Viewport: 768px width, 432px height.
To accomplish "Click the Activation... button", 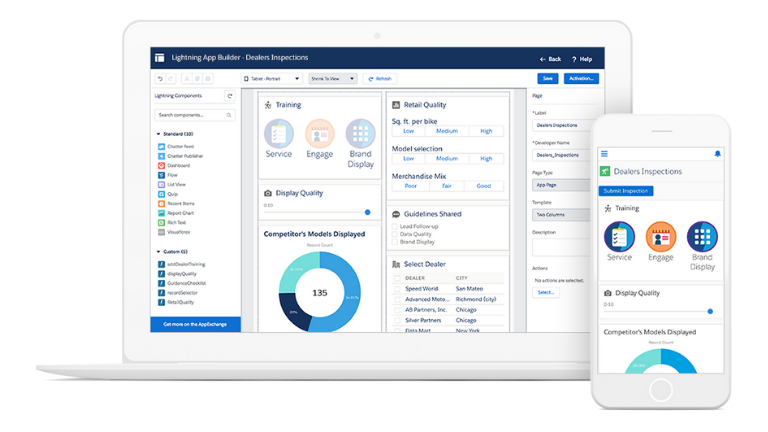I will pos(581,79).
